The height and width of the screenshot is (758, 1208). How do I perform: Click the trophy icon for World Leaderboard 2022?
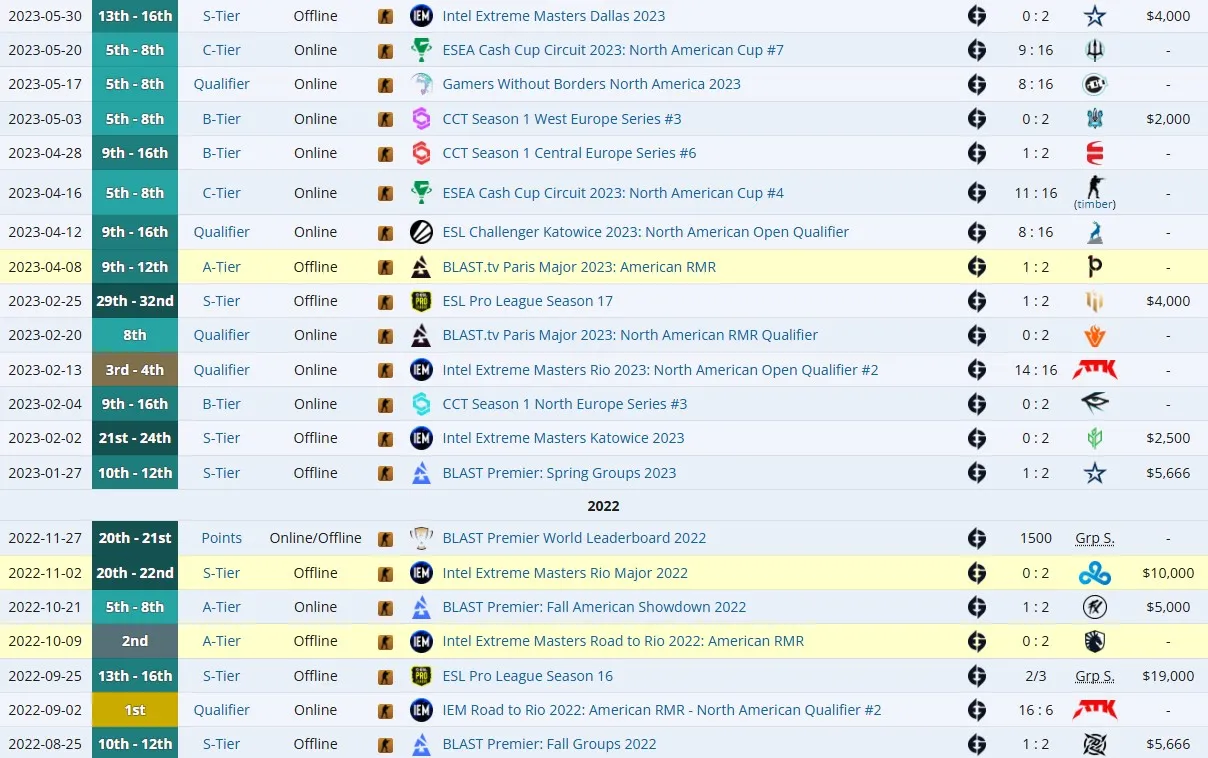pyautogui.click(x=422, y=538)
